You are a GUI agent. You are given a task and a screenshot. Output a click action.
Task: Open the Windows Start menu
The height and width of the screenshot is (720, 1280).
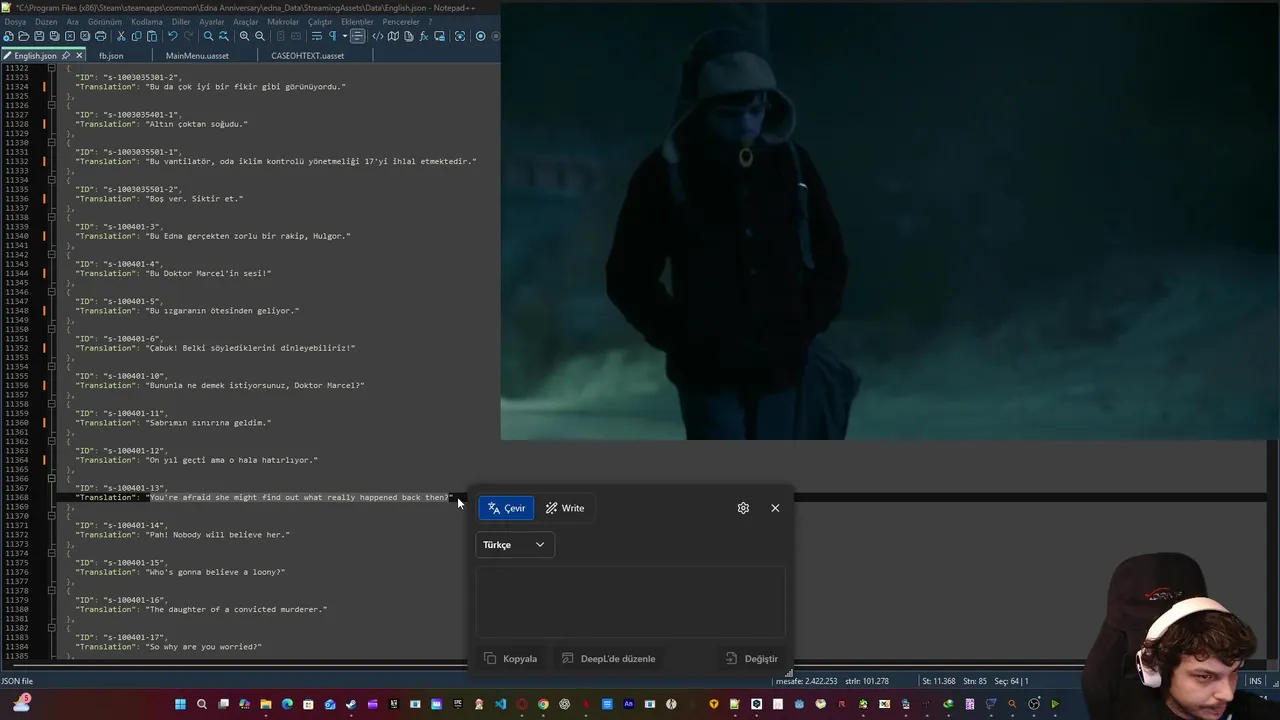pos(180,704)
